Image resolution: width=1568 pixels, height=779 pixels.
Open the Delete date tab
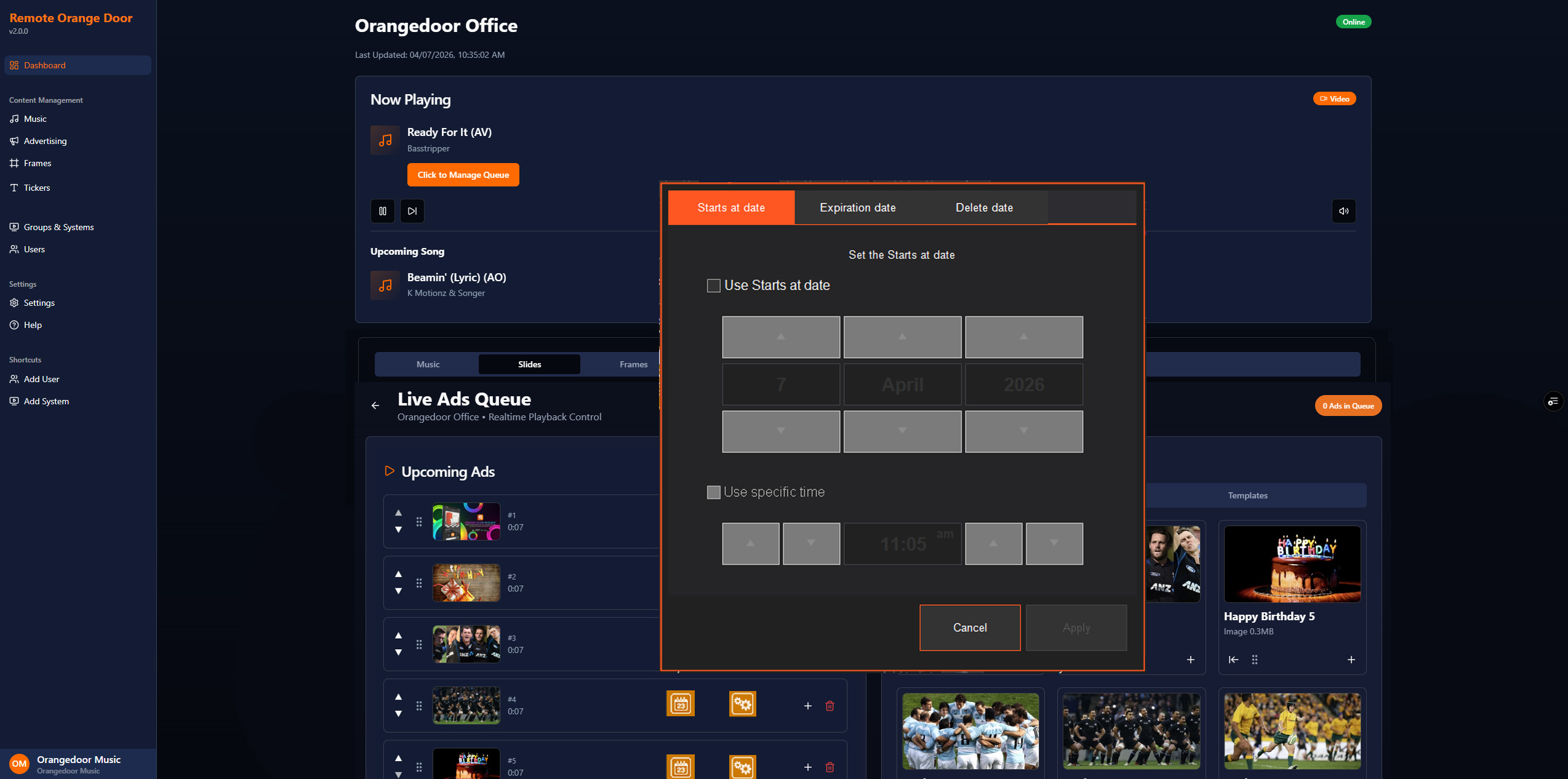tap(983, 207)
